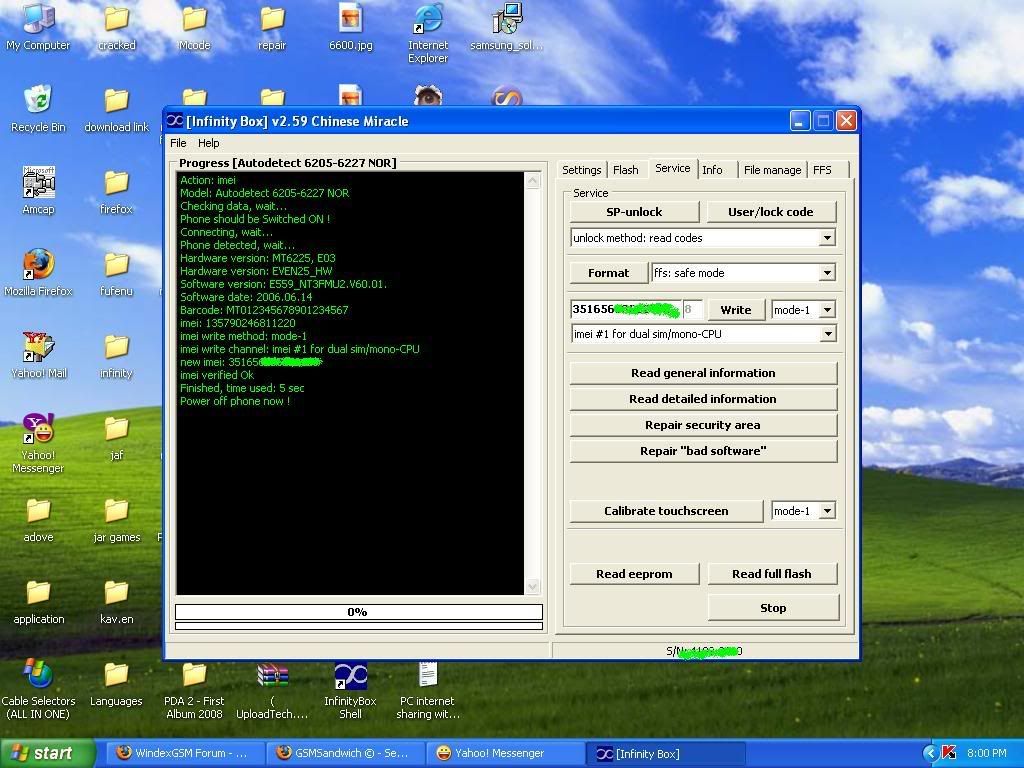Switch to the Flash tab
Image resolution: width=1024 pixels, height=768 pixels.
tap(626, 170)
